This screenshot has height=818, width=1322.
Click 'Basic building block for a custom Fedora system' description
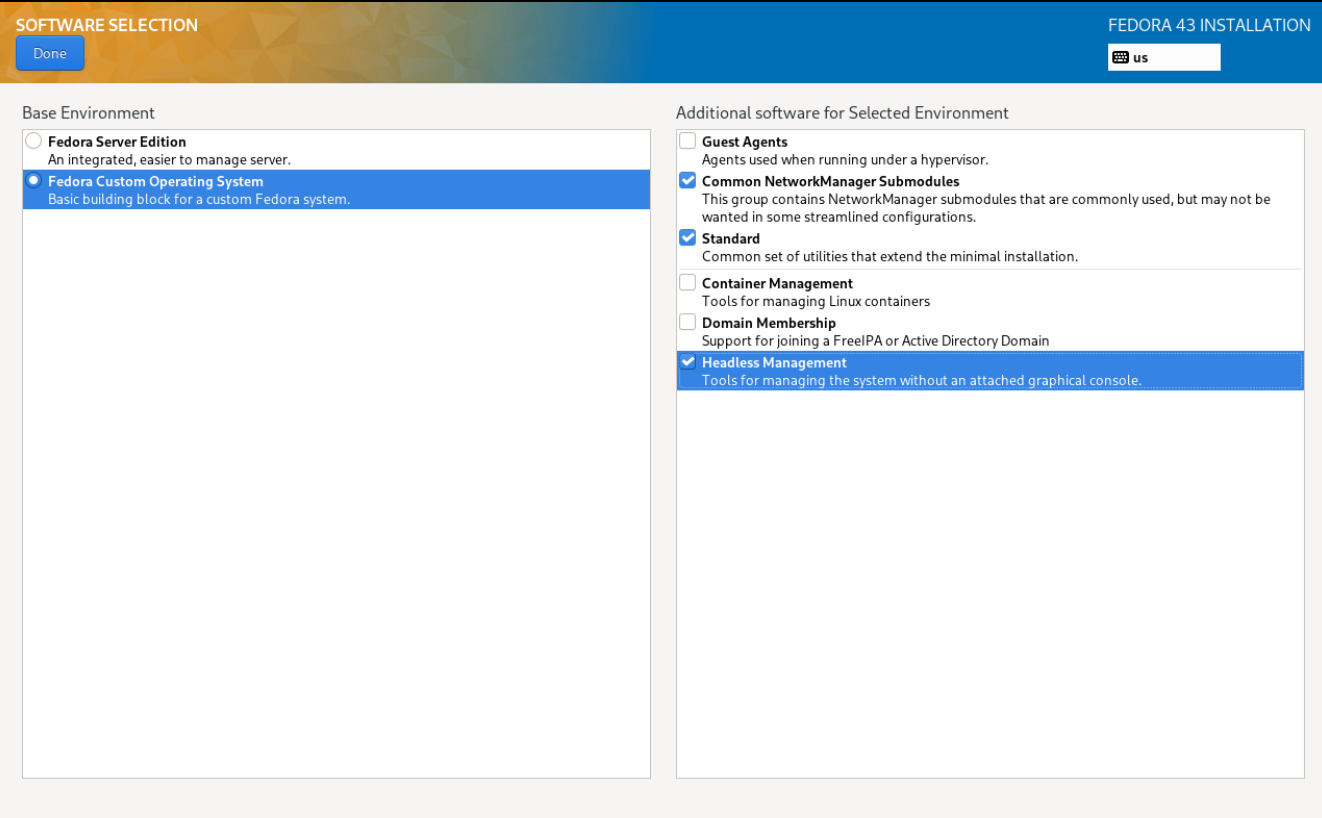point(199,199)
